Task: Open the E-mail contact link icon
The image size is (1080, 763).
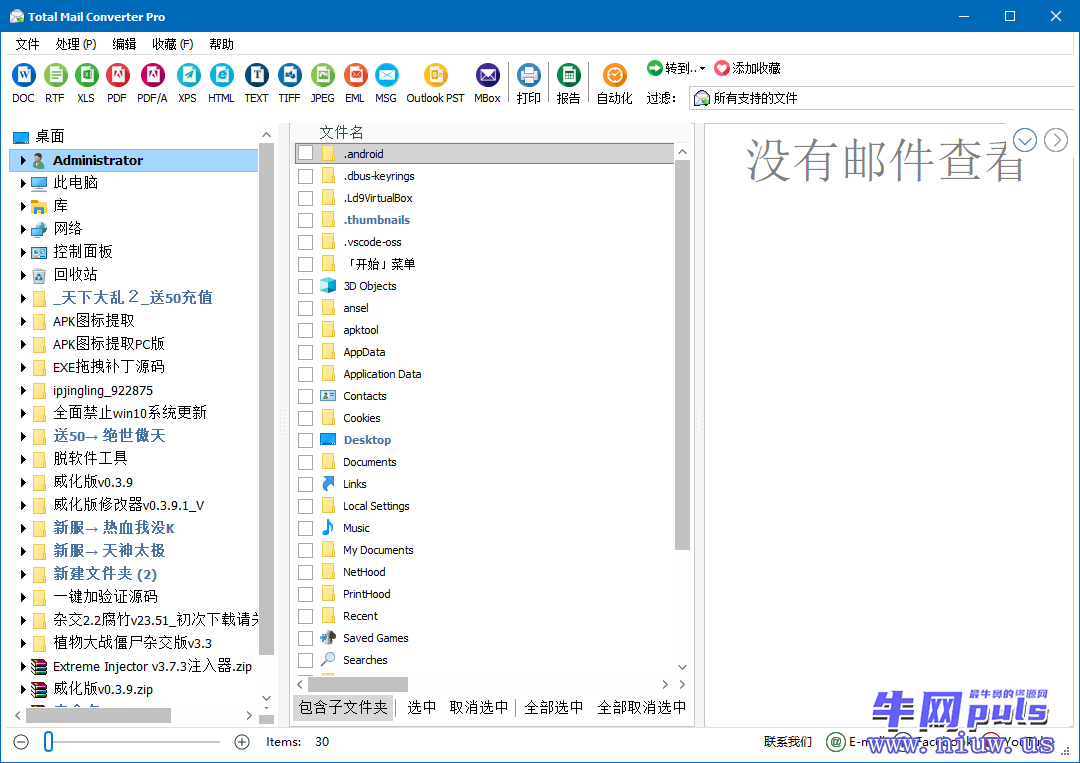Action: click(x=835, y=742)
